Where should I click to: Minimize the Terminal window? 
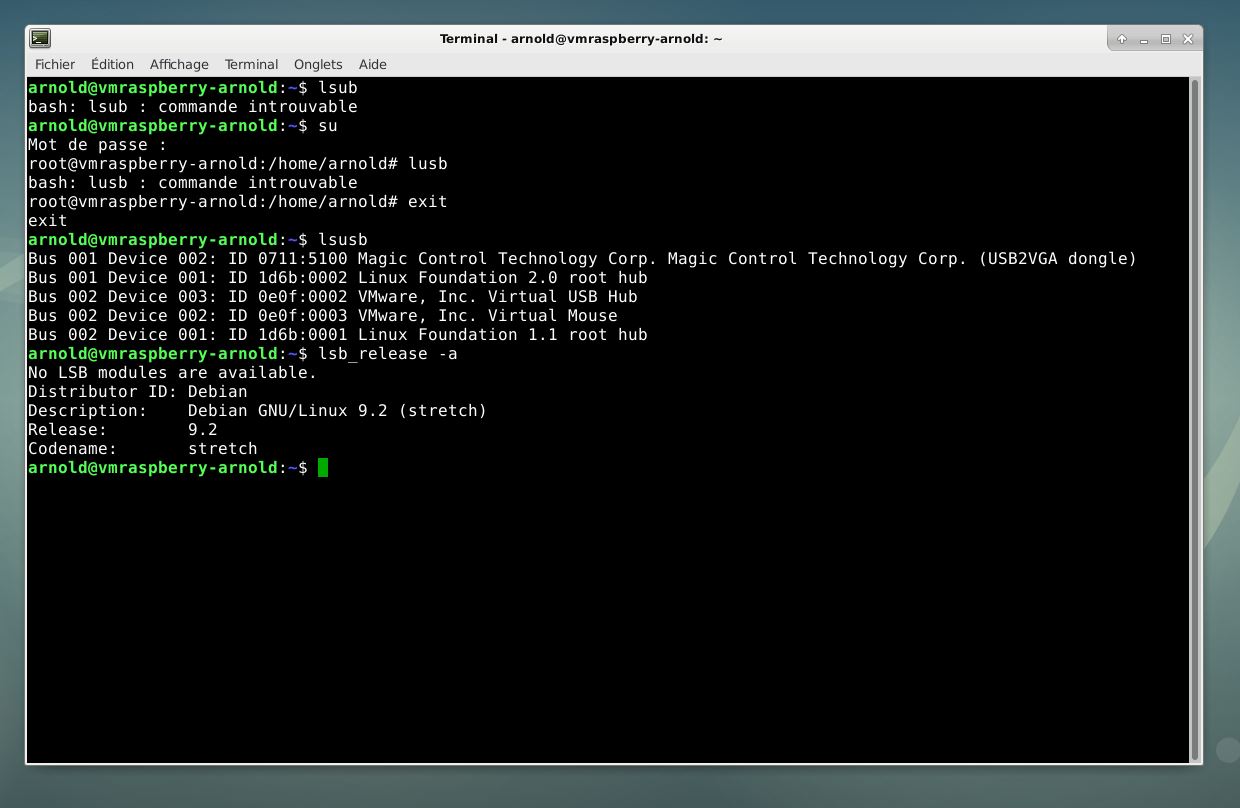[x=1144, y=39]
